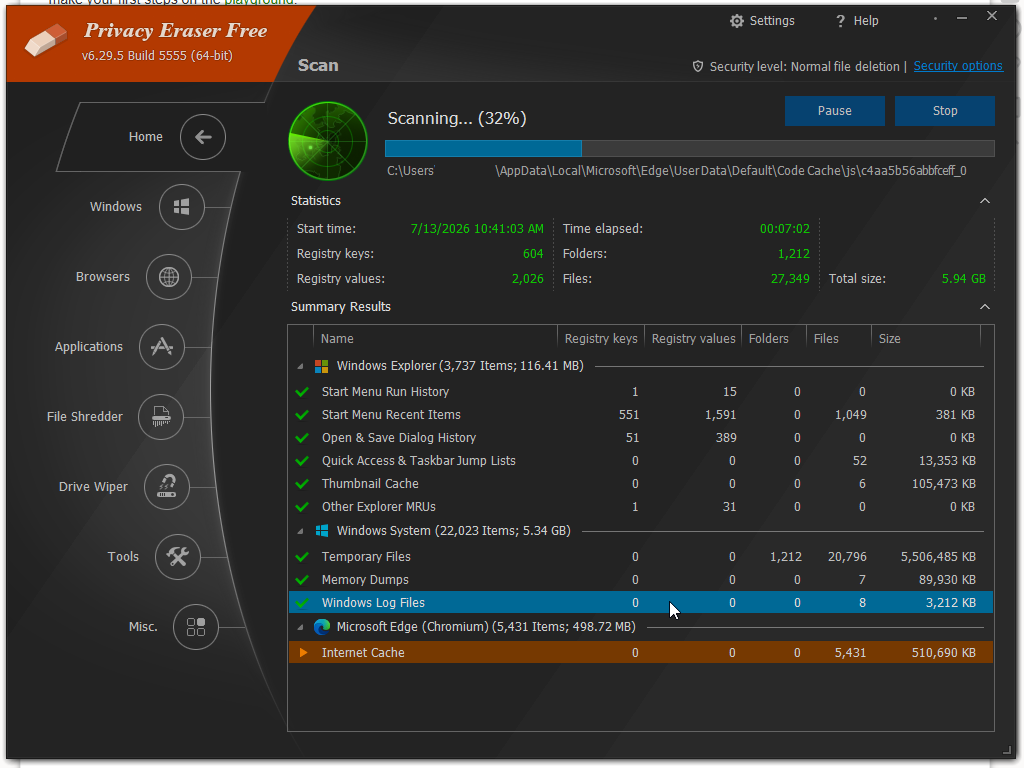1024x768 pixels.
Task: Click the orange arrow beside Internet Cache
Action: tap(303, 652)
